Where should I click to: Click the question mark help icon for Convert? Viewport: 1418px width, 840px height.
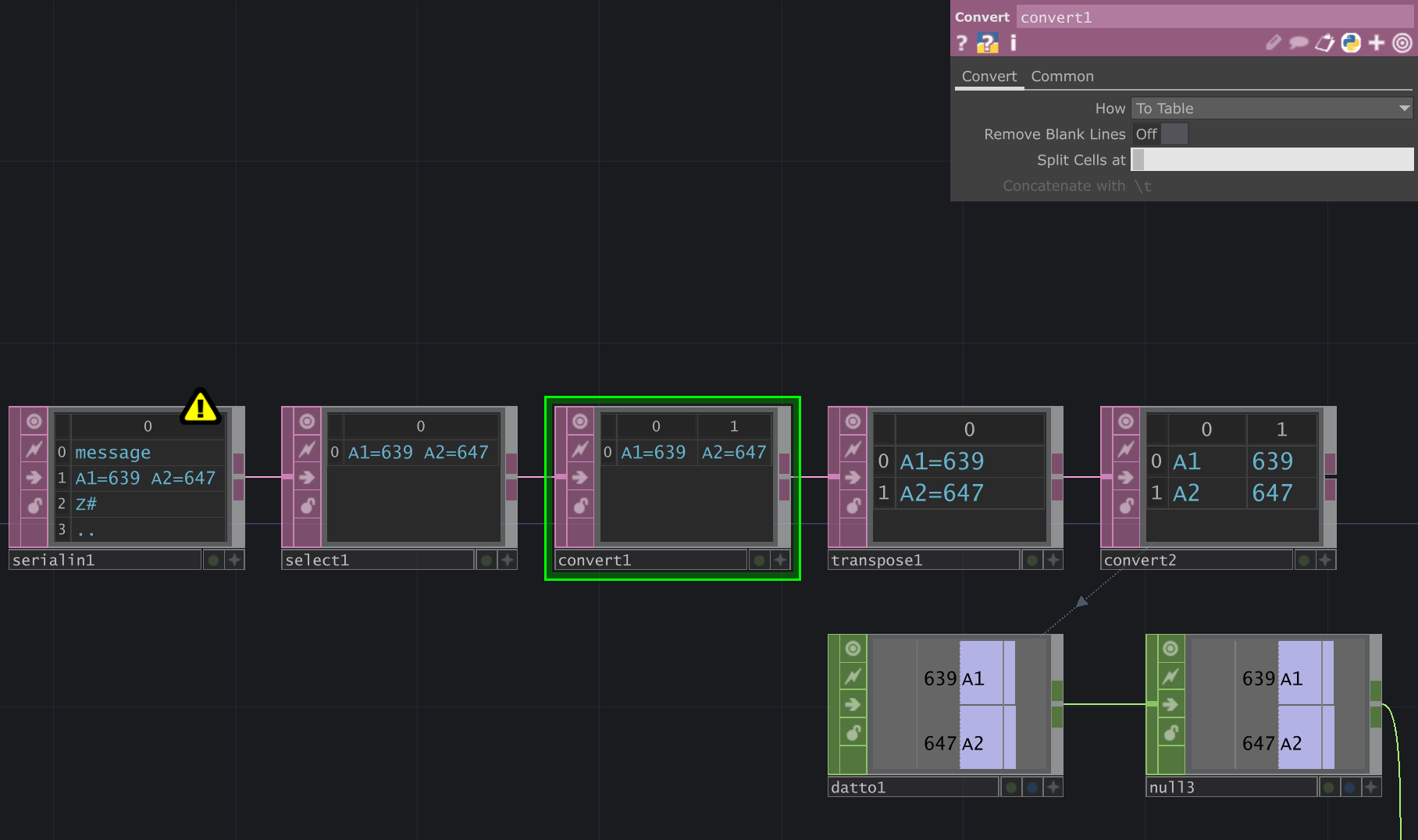(x=961, y=43)
